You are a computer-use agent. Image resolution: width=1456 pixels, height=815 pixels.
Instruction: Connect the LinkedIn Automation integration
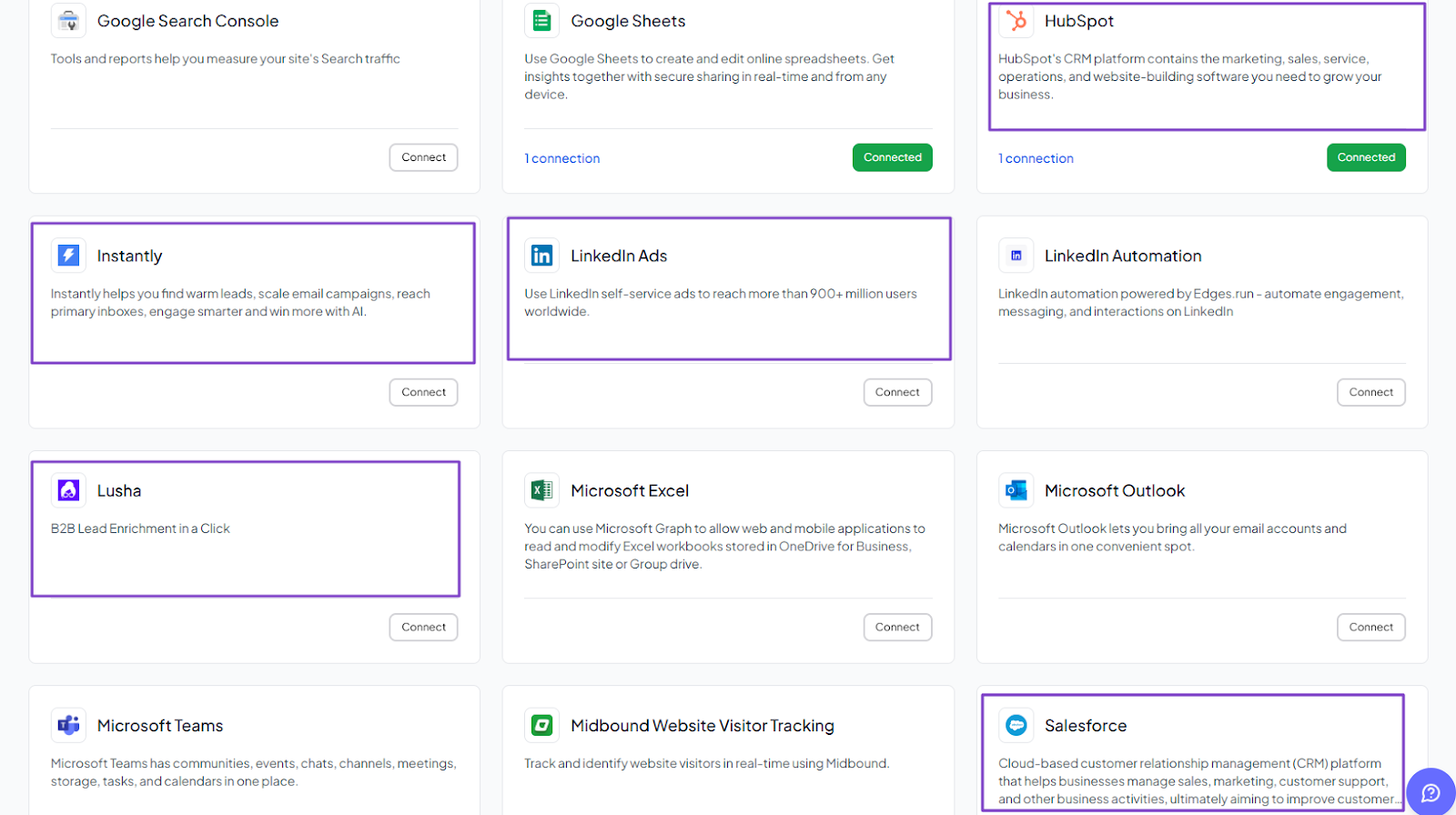(1371, 392)
